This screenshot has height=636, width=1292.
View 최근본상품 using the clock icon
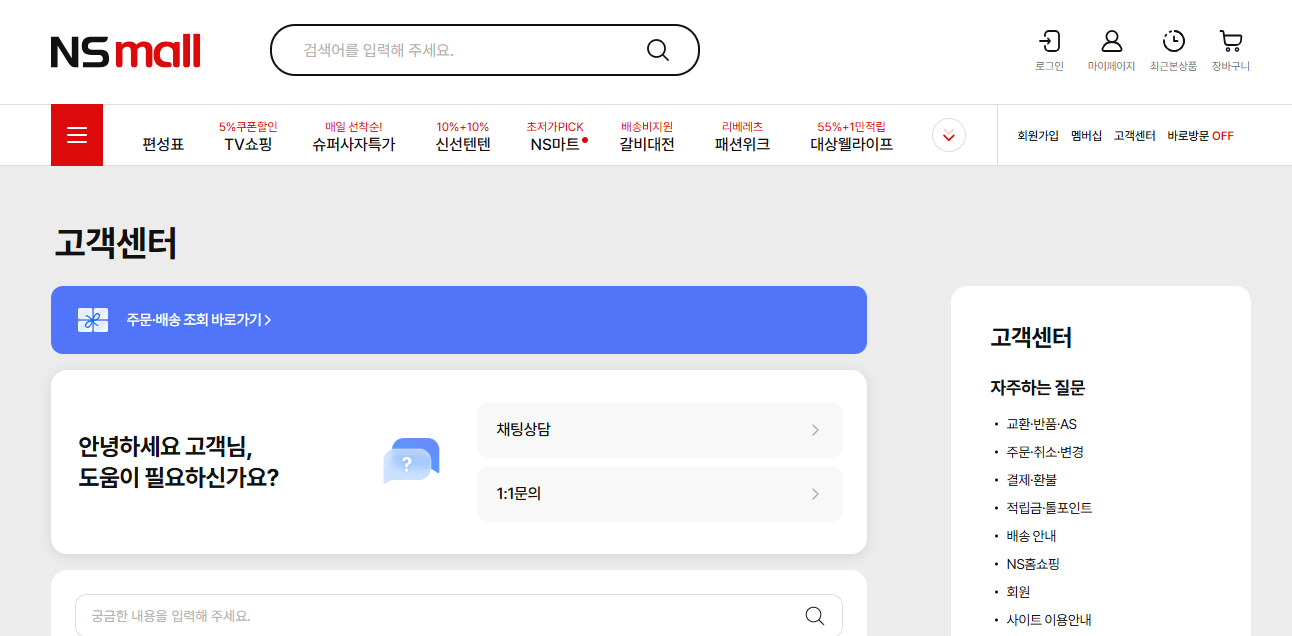(1171, 43)
